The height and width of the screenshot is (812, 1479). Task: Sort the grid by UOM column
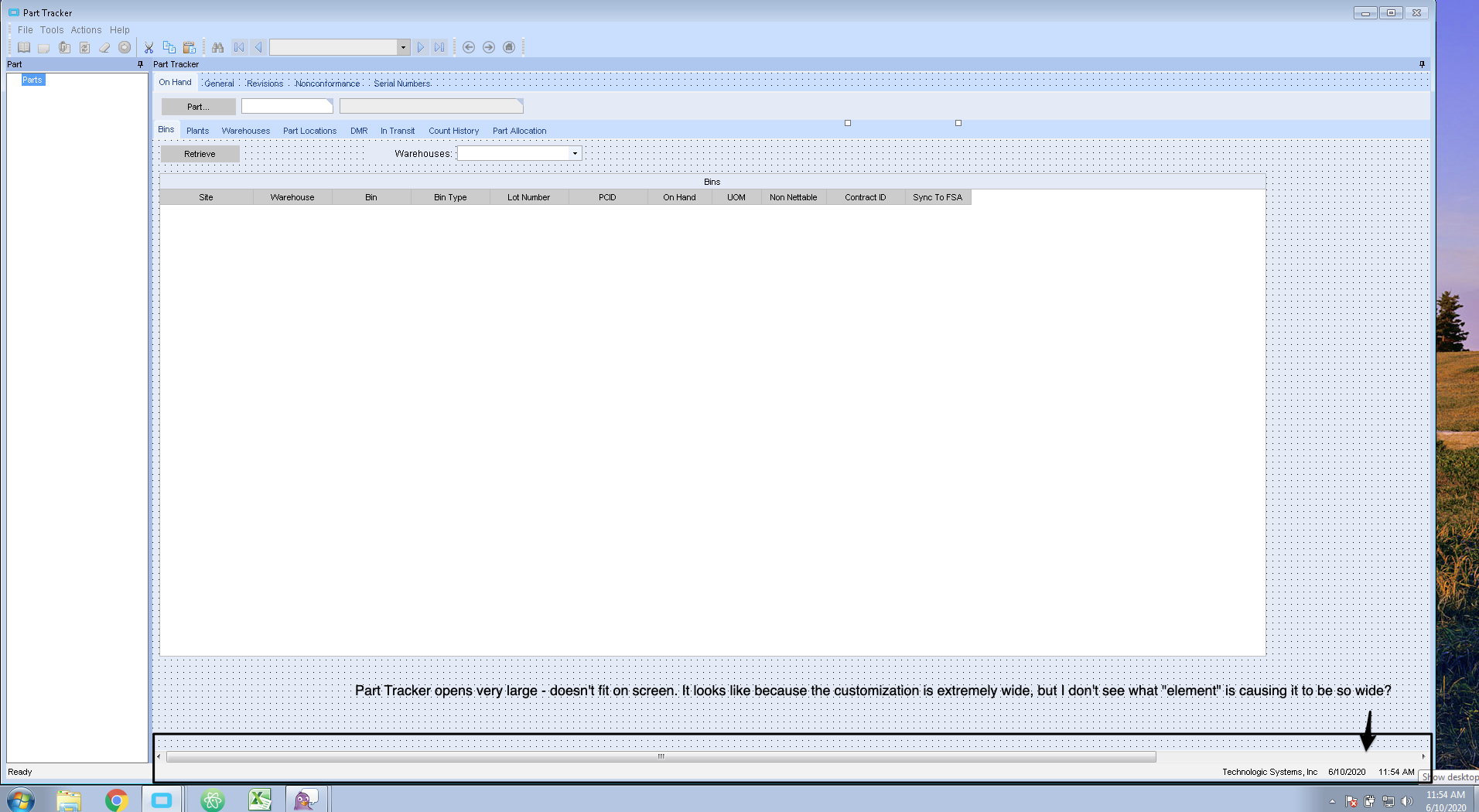click(736, 197)
